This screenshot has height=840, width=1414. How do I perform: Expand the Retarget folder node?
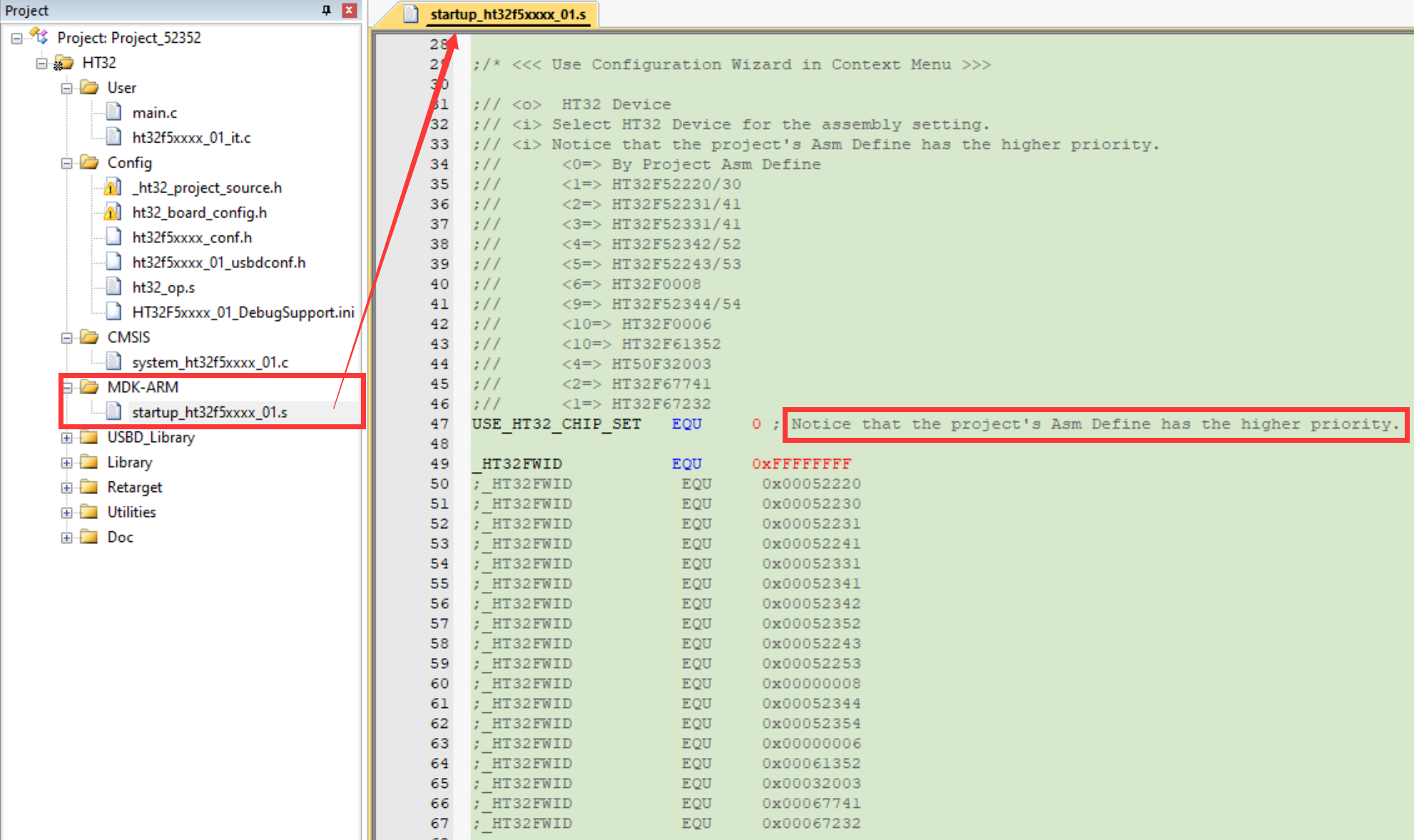(66, 488)
